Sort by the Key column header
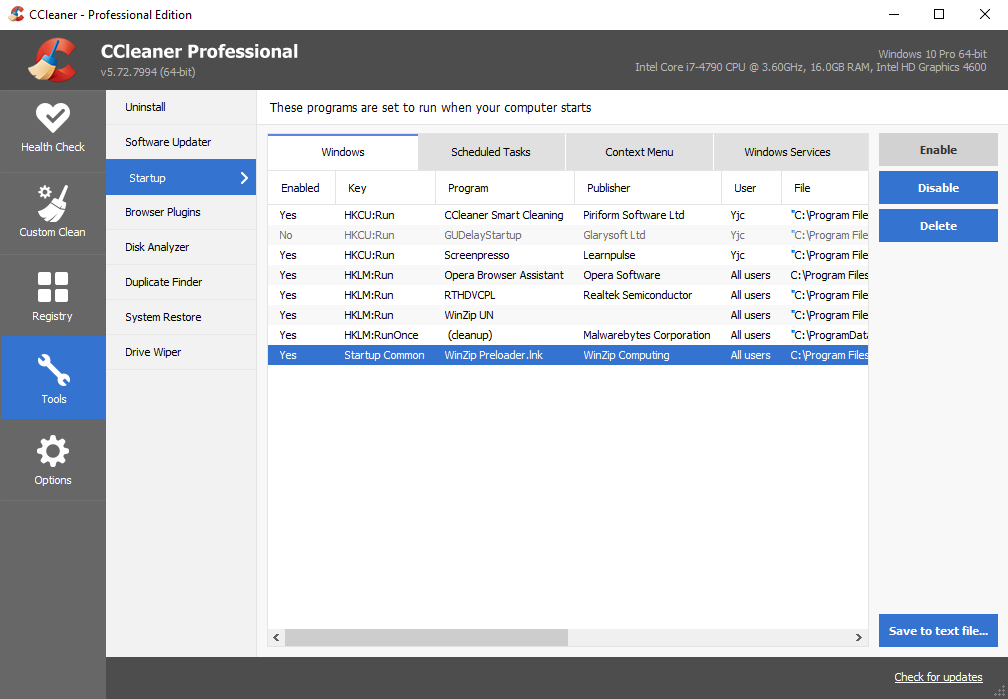This screenshot has width=1008, height=699. coord(385,188)
